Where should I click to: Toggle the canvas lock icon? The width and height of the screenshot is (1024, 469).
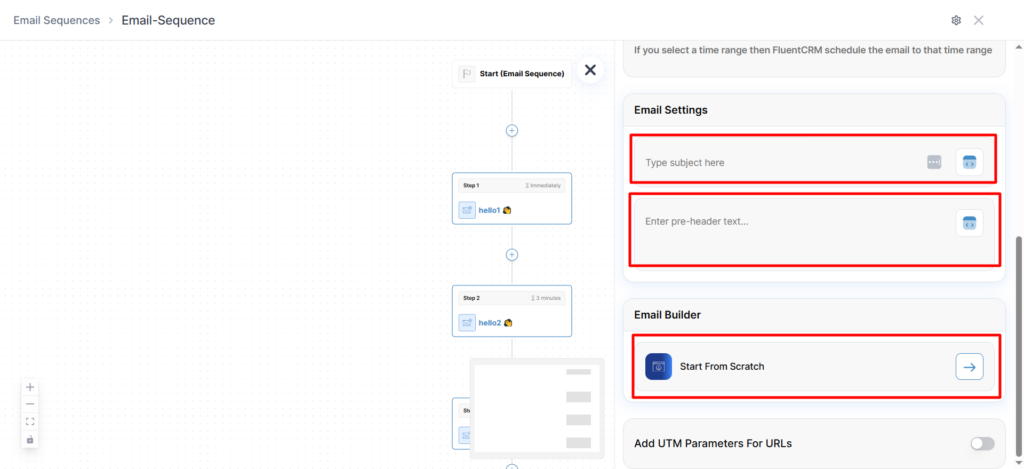[30, 439]
